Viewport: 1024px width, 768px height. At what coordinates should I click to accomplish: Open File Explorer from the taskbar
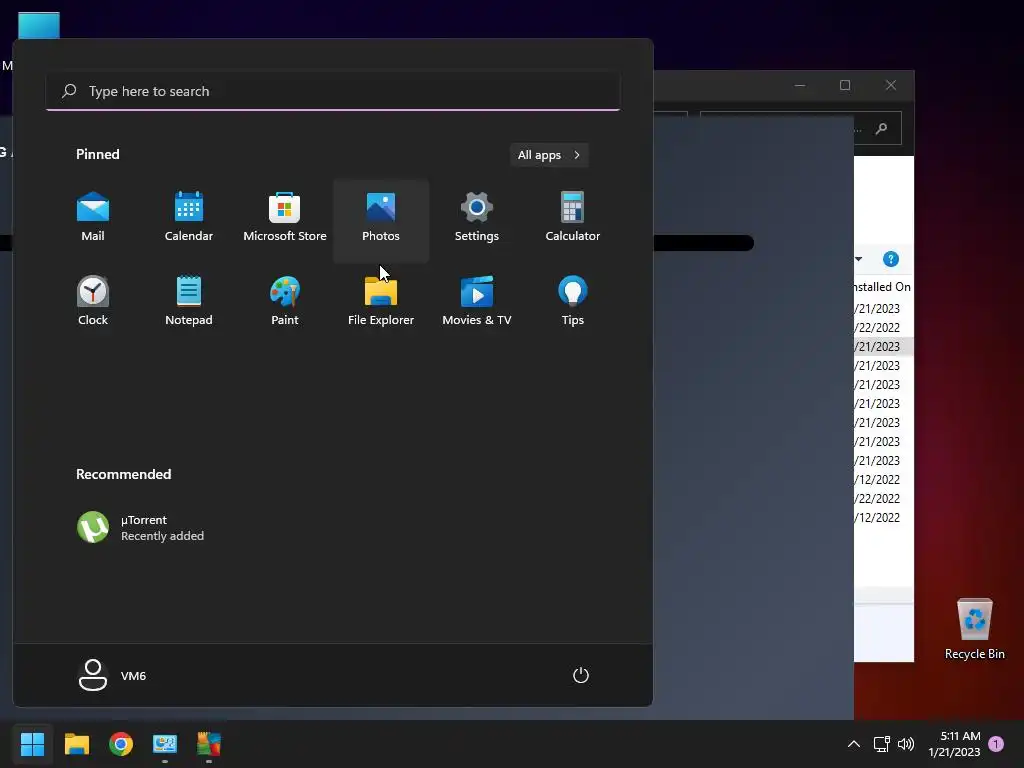click(76, 744)
